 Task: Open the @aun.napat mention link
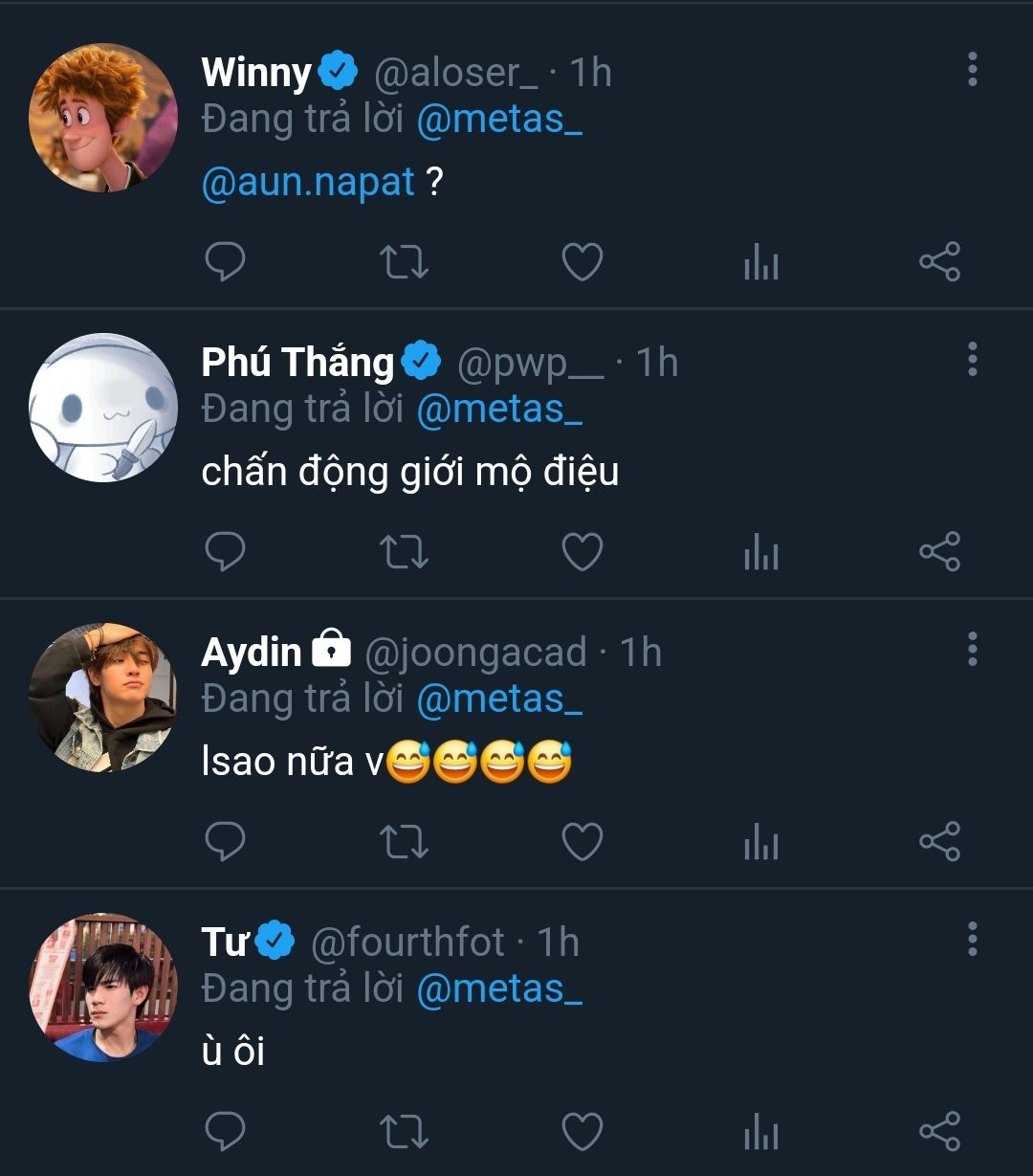coord(308,182)
